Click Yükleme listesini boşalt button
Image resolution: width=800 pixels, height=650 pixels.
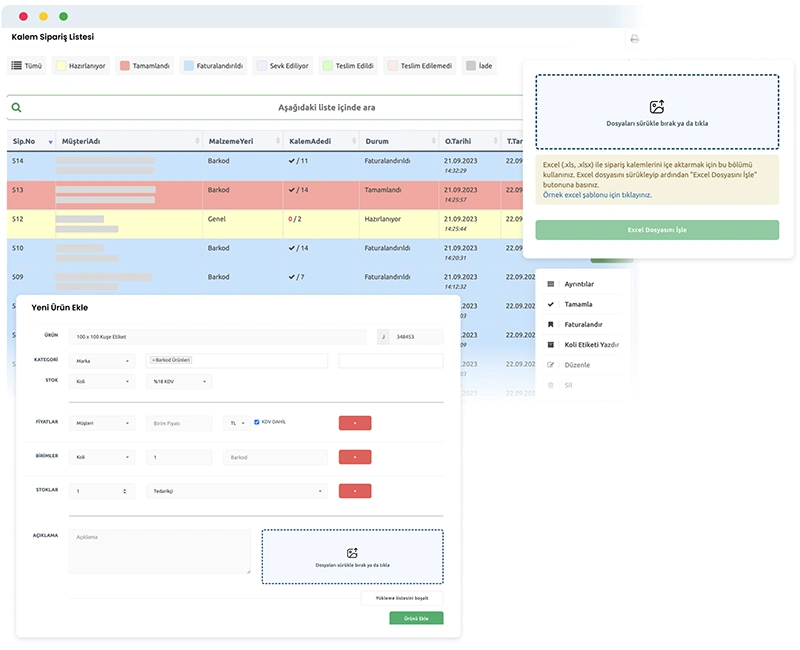[402, 598]
